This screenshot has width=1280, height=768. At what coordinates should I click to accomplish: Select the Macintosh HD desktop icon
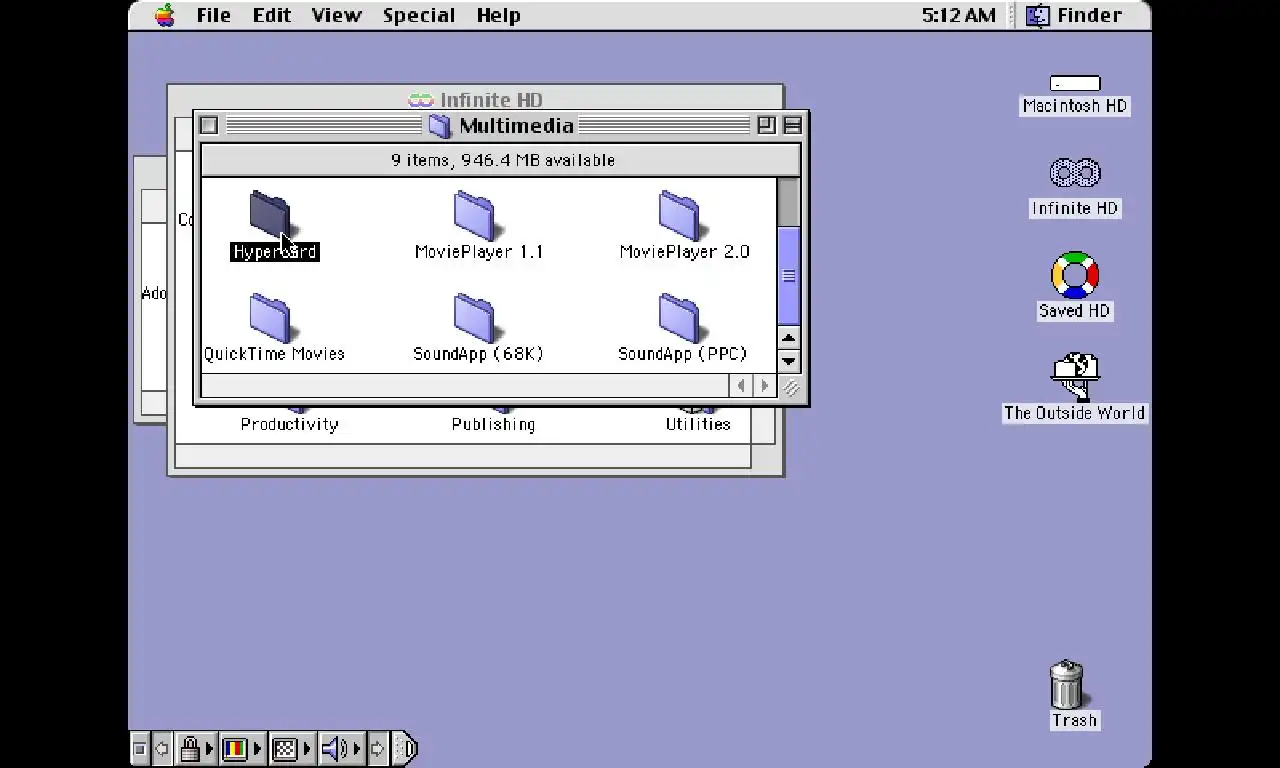point(1075,84)
